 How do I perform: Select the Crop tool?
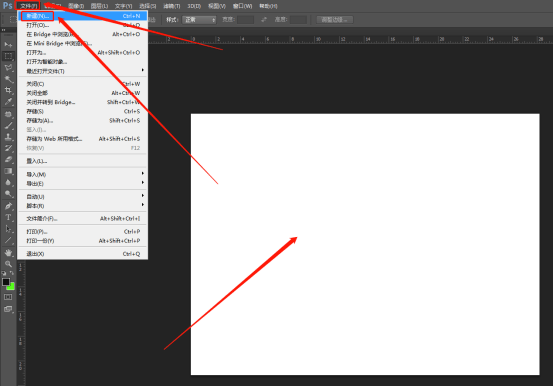[x=8, y=90]
